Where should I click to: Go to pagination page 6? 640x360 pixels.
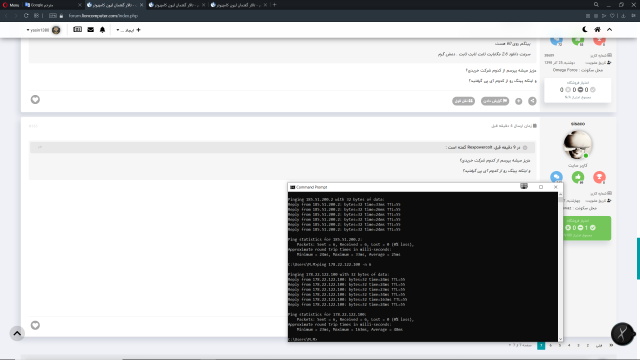551,345
